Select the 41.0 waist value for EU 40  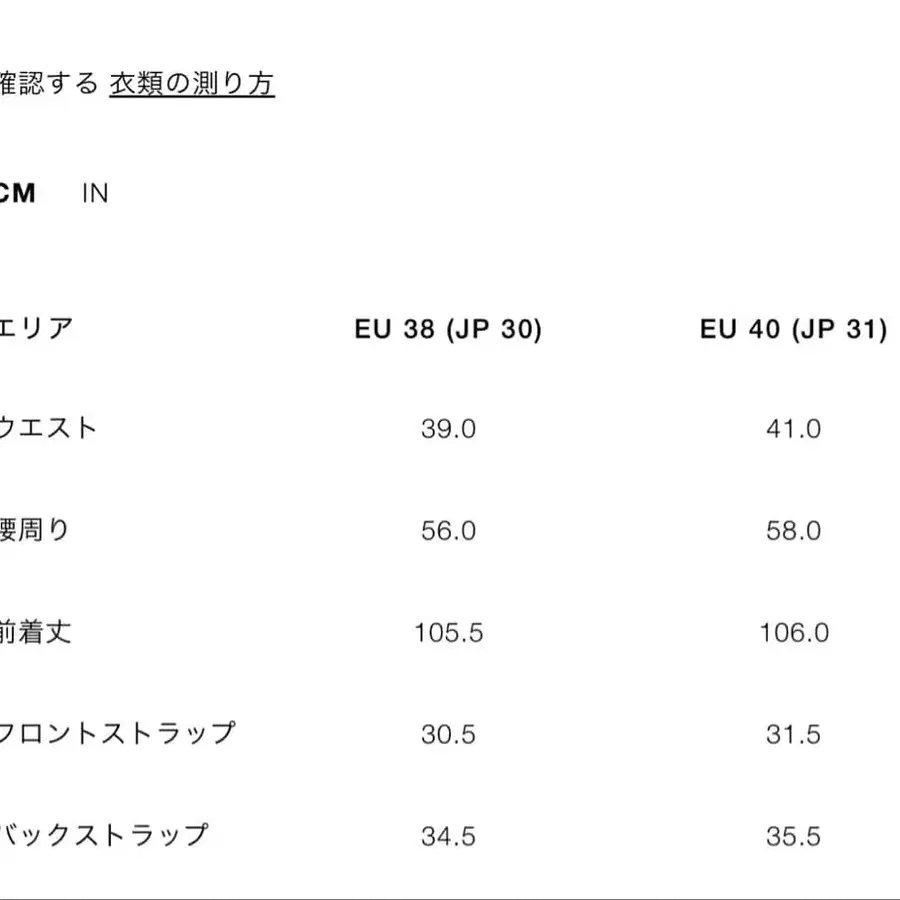coord(793,428)
